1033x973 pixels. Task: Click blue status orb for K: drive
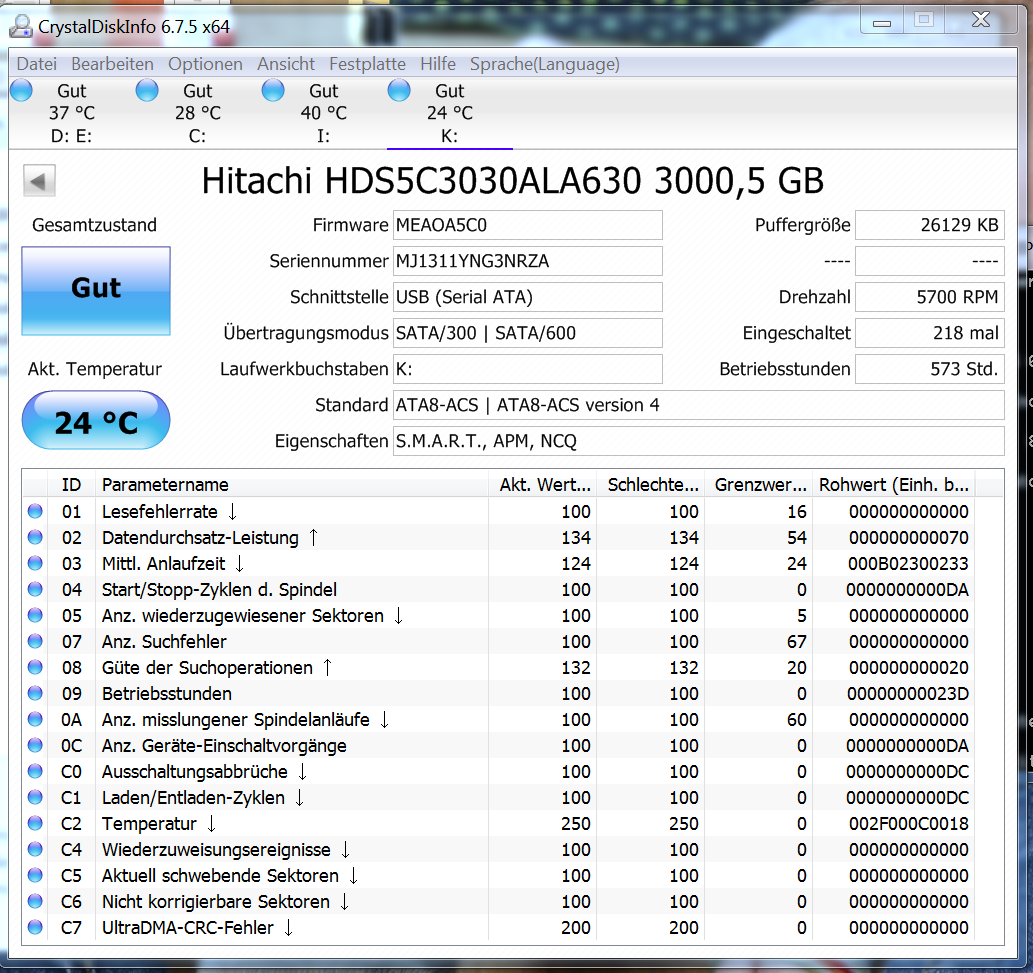pyautogui.click(x=399, y=90)
